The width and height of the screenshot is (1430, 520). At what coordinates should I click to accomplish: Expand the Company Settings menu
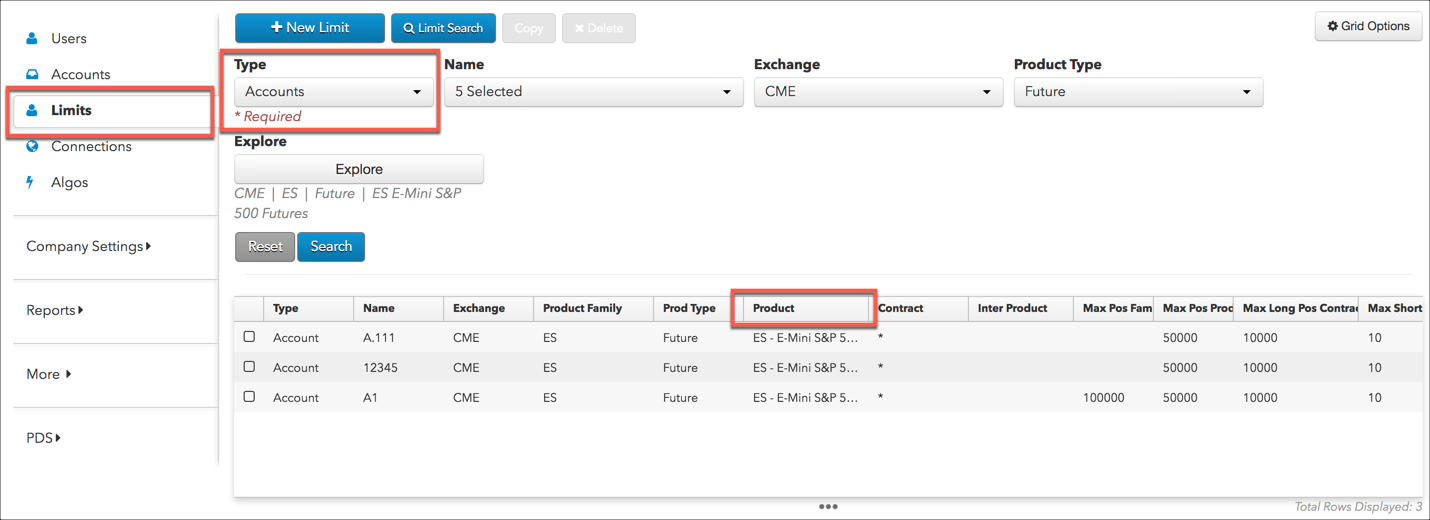[89, 246]
